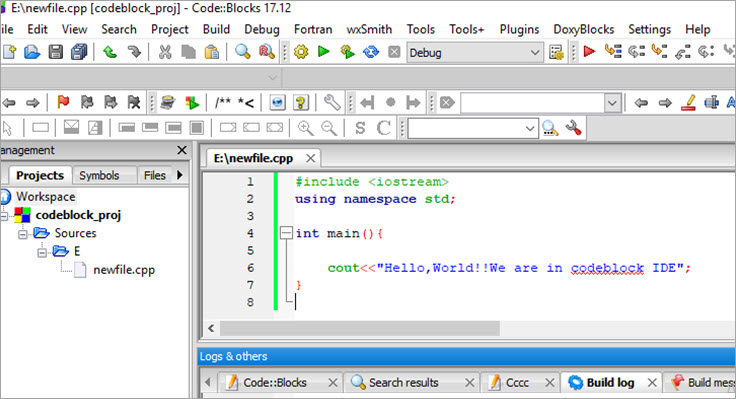Image resolution: width=736 pixels, height=399 pixels.
Task: Close the Search results log tab
Action: tap(469, 383)
